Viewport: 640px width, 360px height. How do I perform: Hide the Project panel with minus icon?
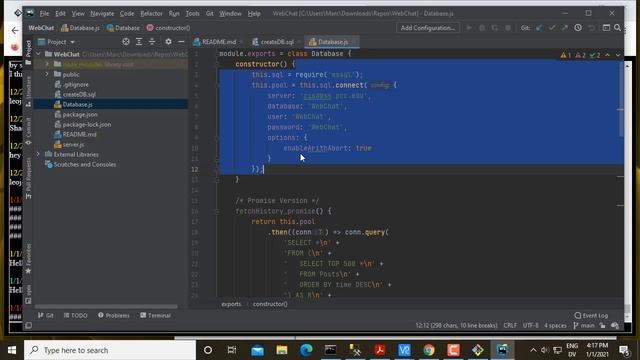pyautogui.click(x=181, y=42)
